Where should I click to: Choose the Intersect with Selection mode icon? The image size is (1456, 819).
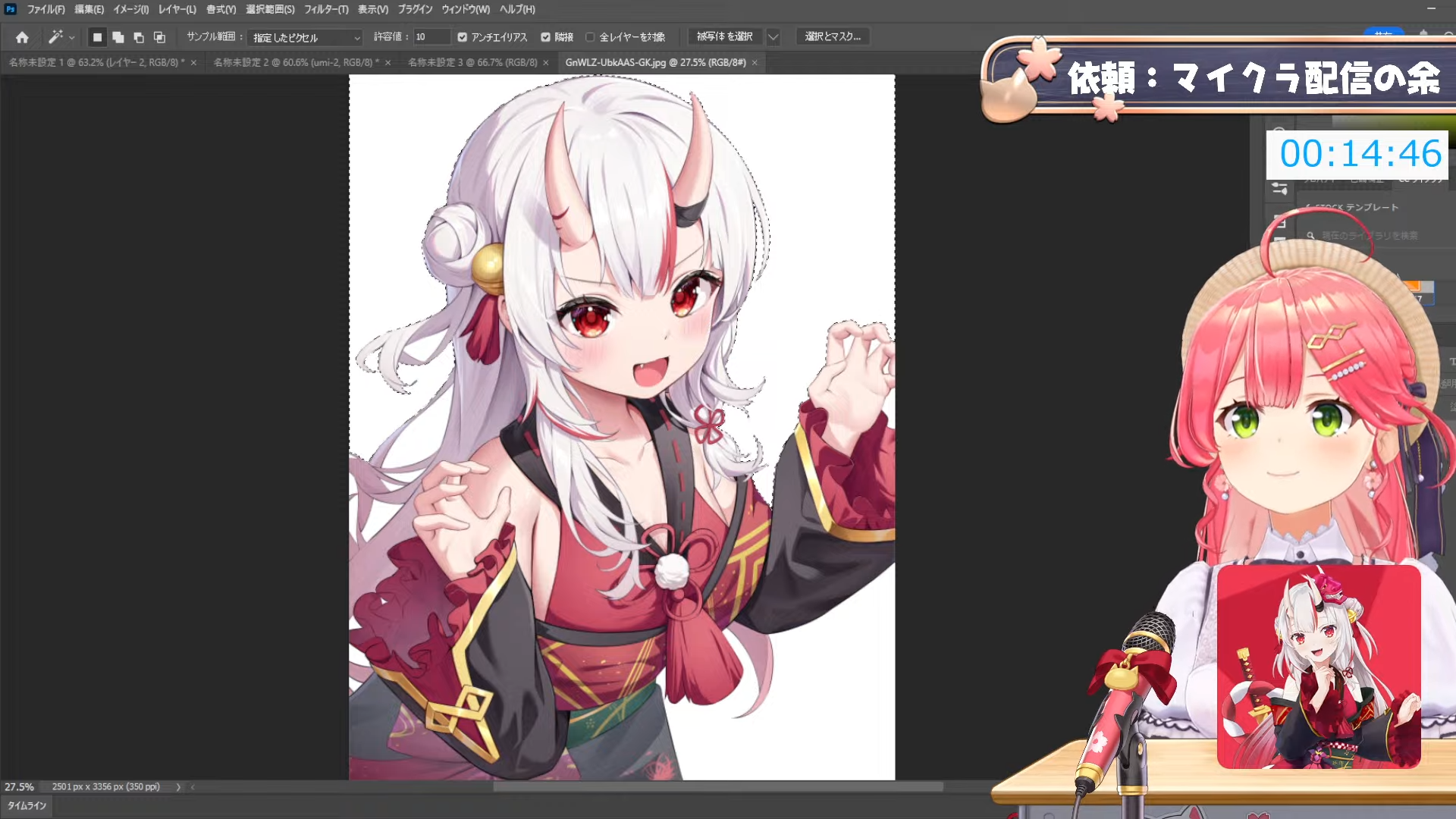(x=159, y=37)
